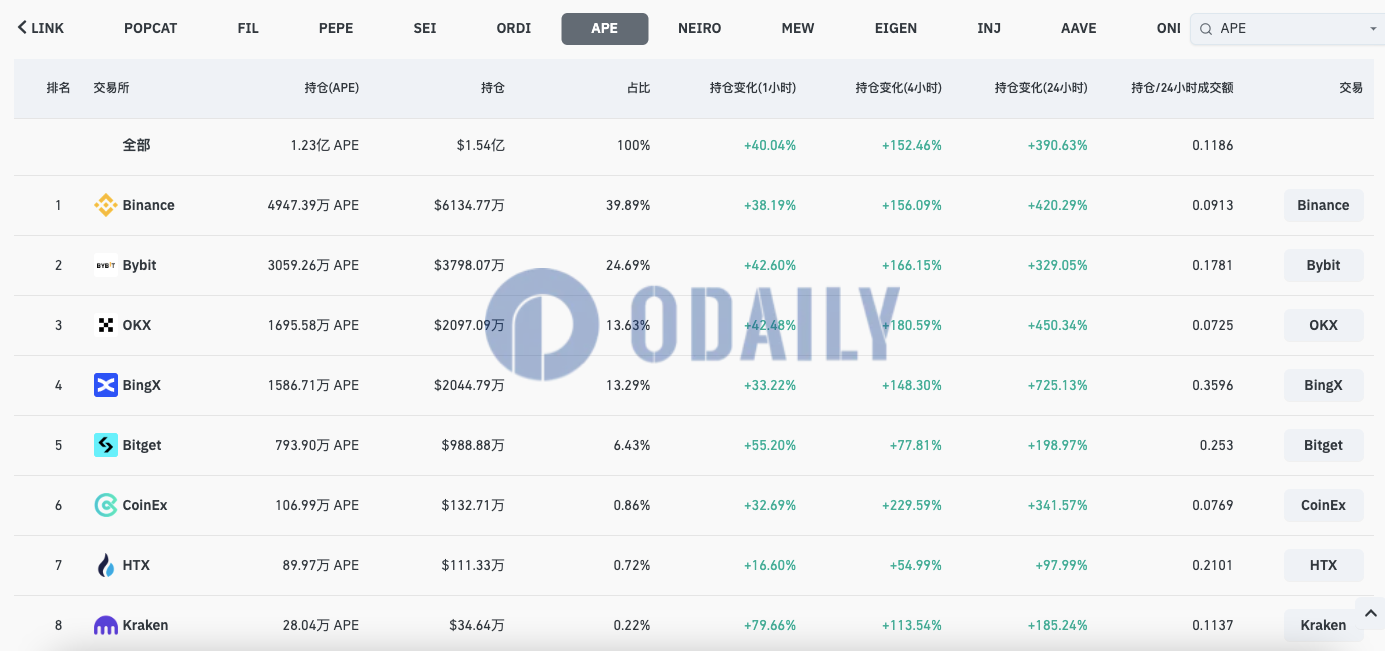Switch to the AAVE tab

pyautogui.click(x=1079, y=28)
